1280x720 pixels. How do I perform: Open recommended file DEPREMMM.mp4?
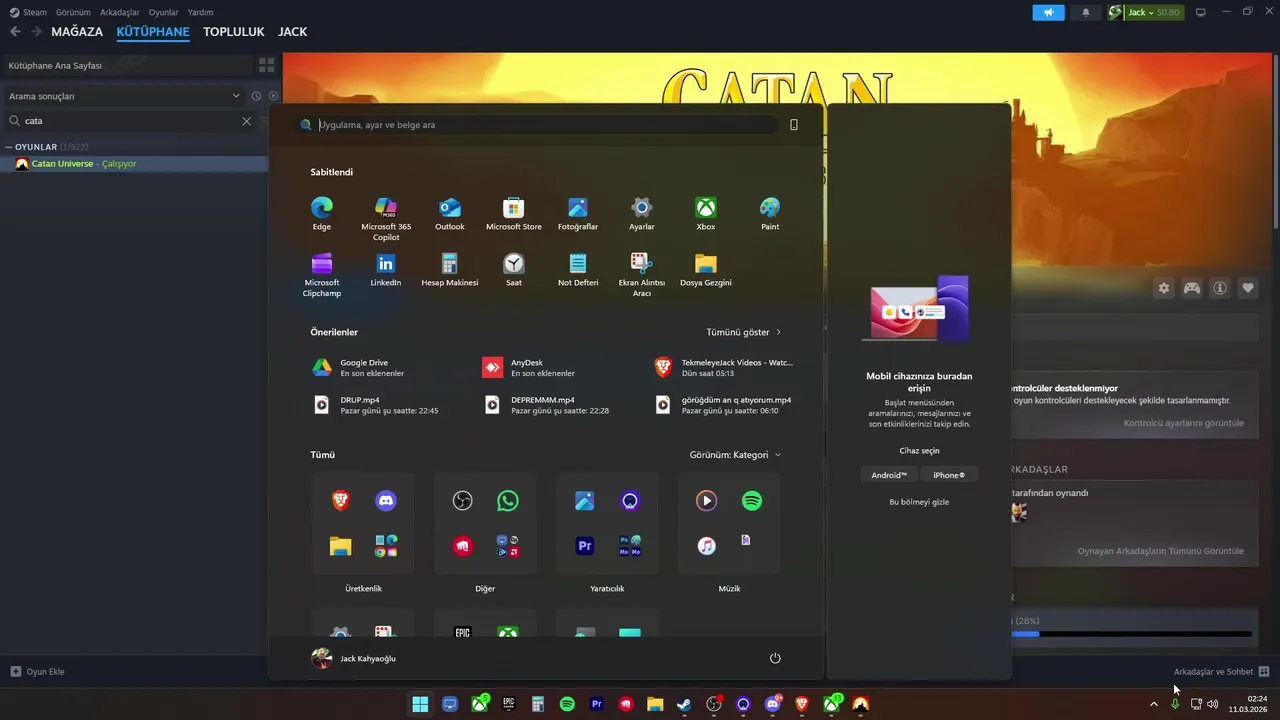(547, 405)
